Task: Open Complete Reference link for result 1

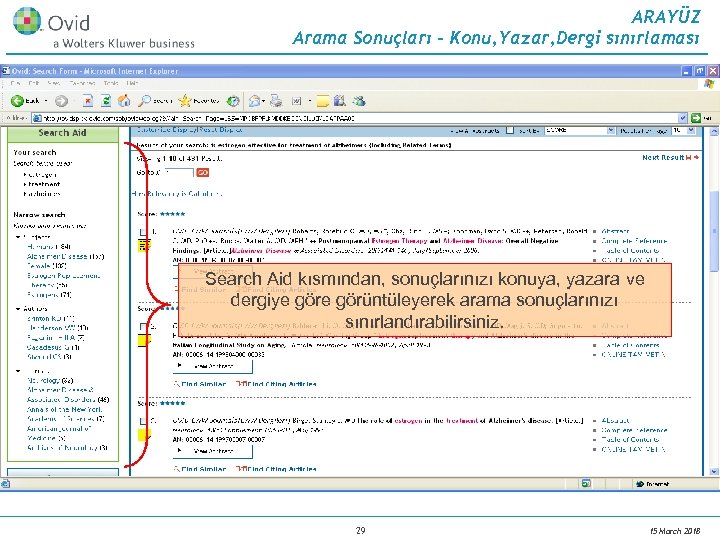Action: pyautogui.click(x=634, y=241)
